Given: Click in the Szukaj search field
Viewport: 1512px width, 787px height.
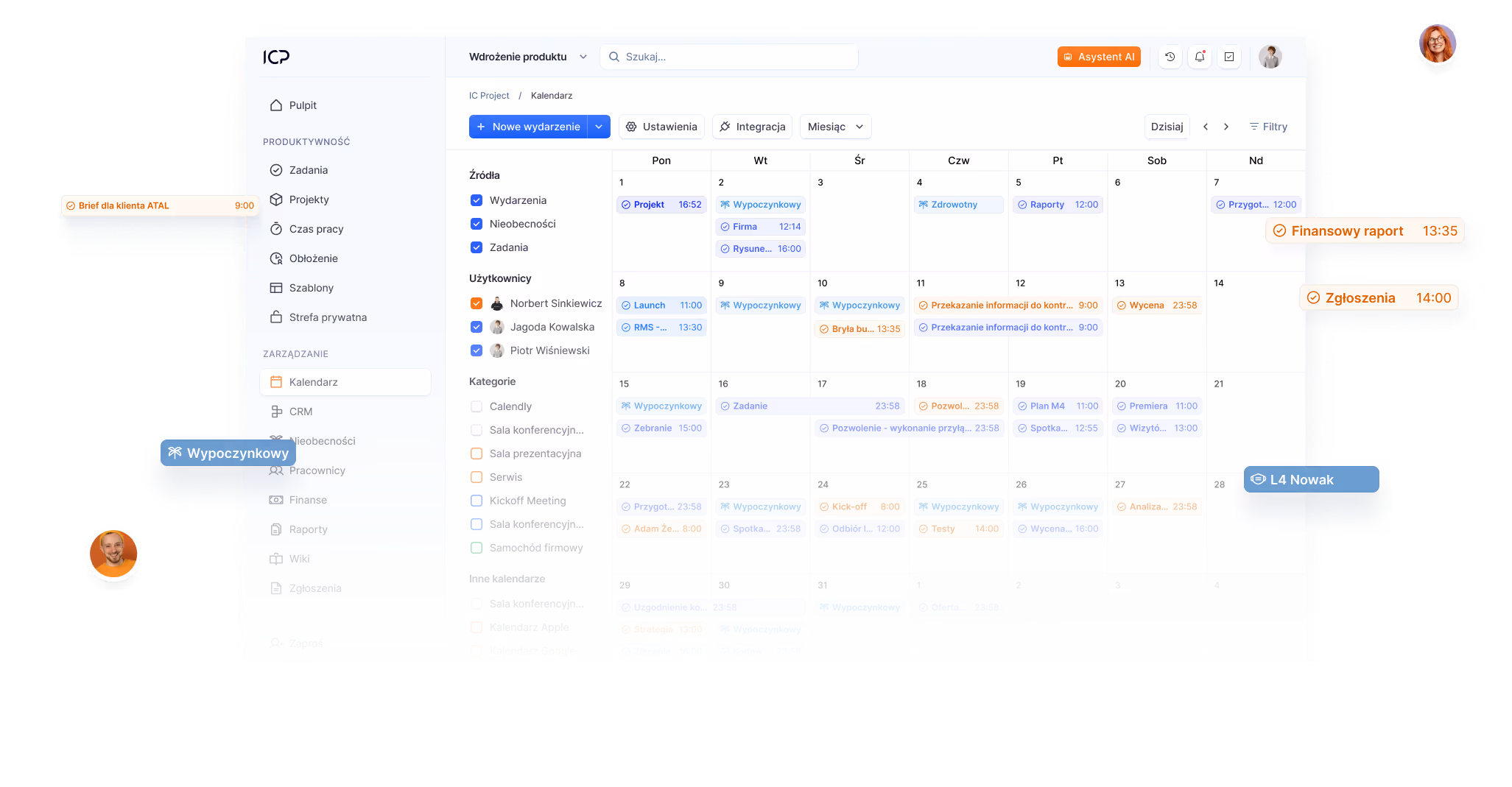Looking at the screenshot, I should coord(729,57).
